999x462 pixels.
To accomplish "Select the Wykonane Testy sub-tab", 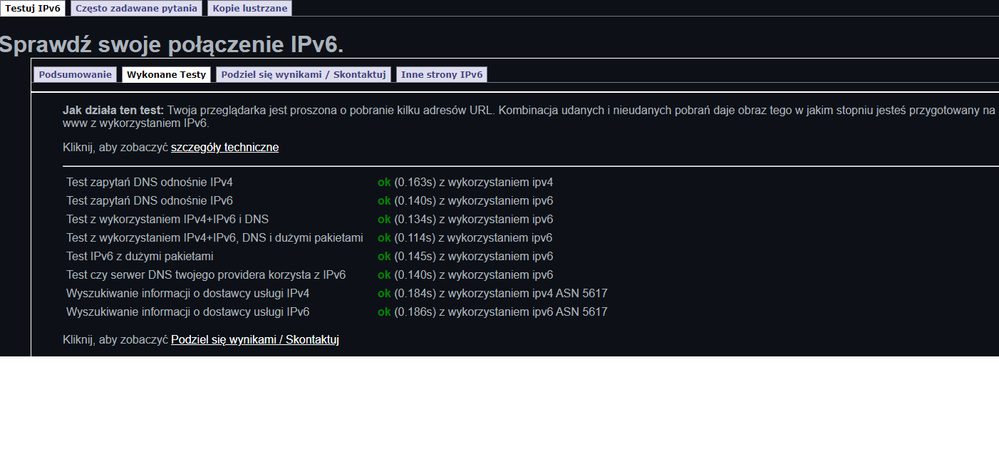I will (166, 74).
